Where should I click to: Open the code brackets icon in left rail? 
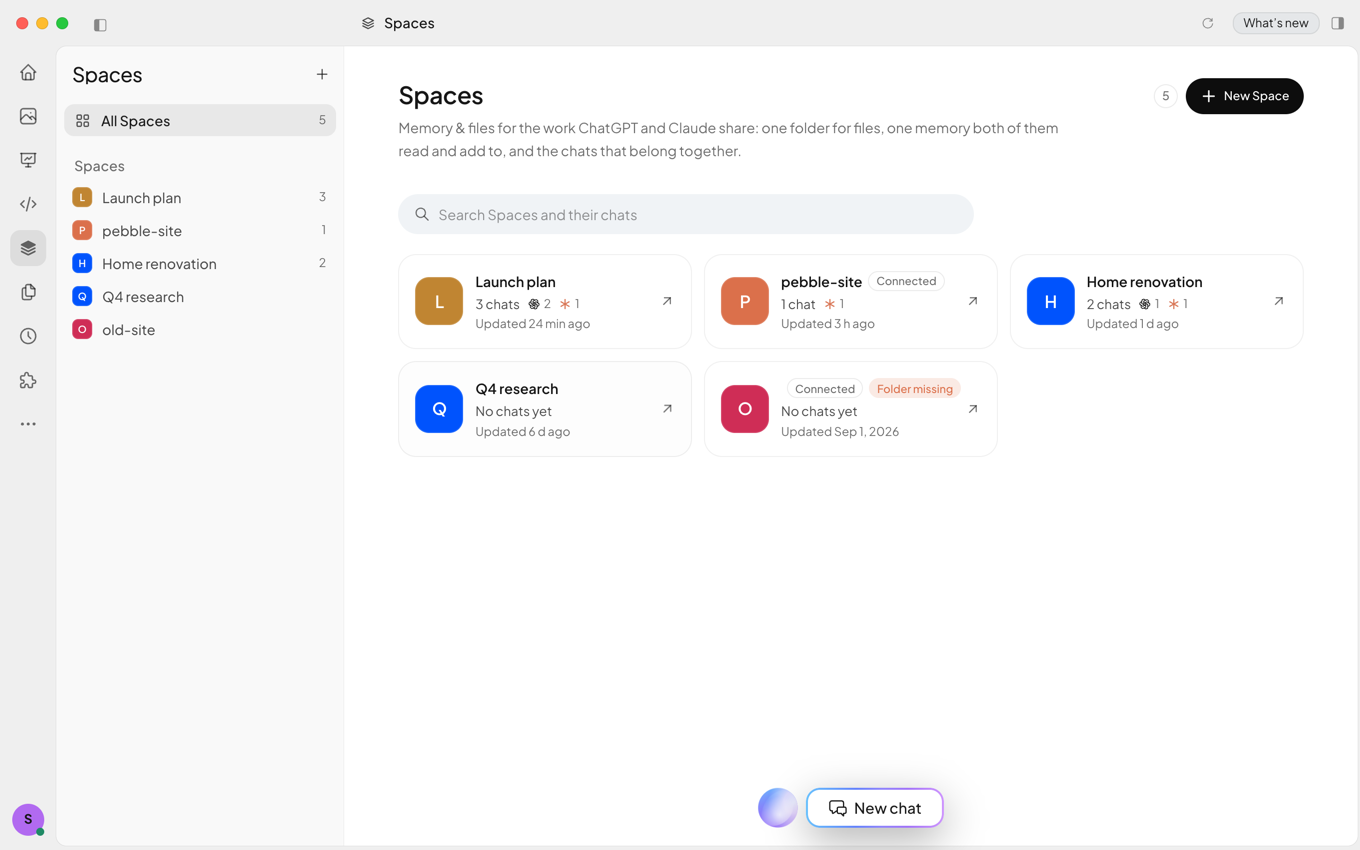pos(28,204)
